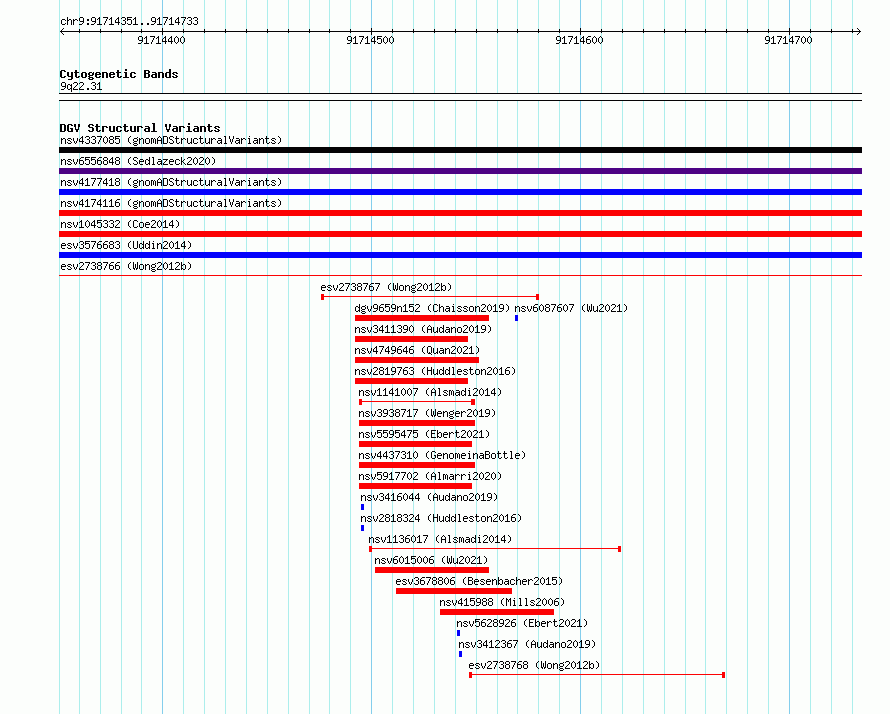Click nsv6015006 (Wu2021) label
890x714 pixels.
[431, 560]
